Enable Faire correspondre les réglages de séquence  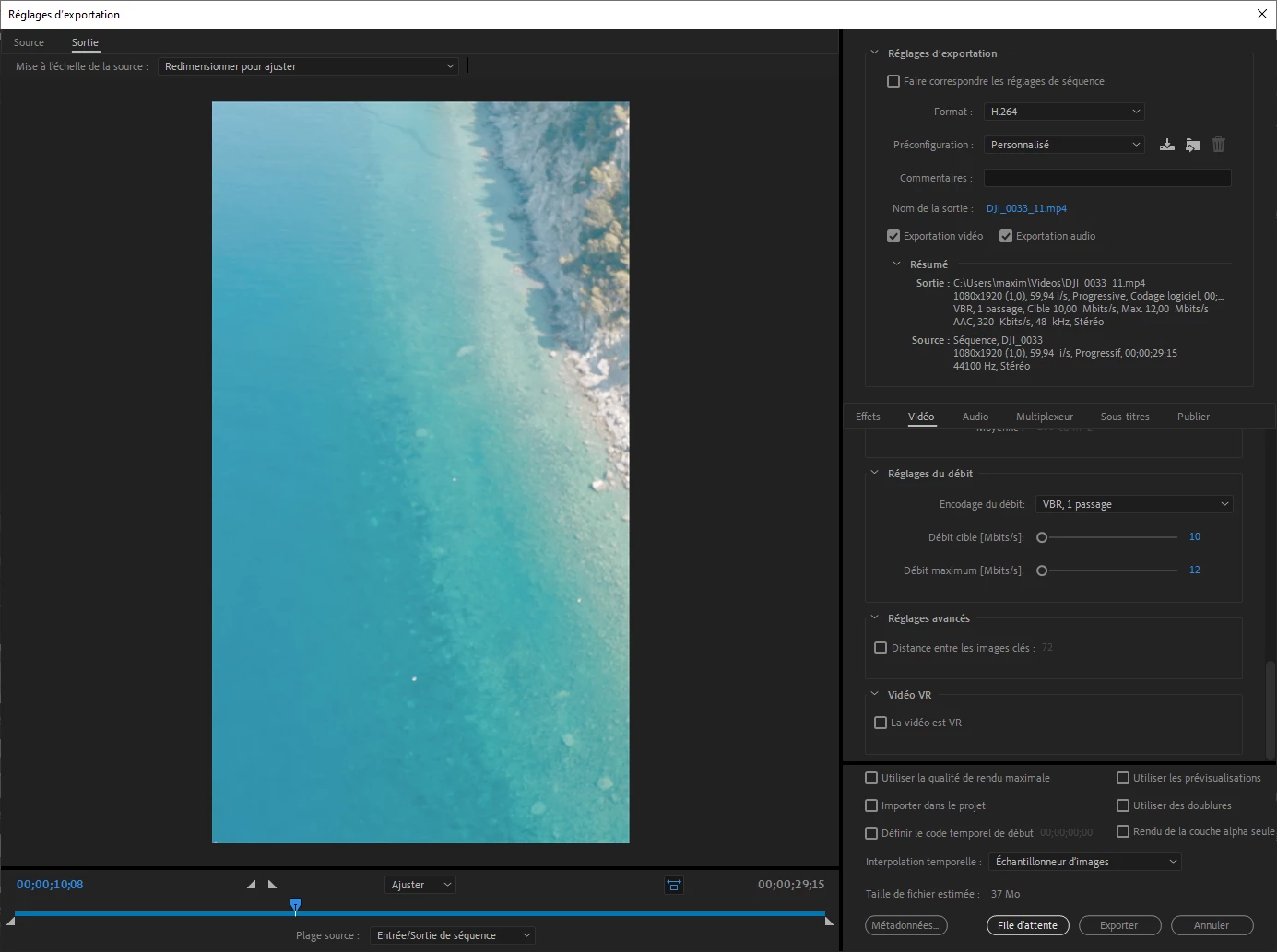click(x=893, y=81)
